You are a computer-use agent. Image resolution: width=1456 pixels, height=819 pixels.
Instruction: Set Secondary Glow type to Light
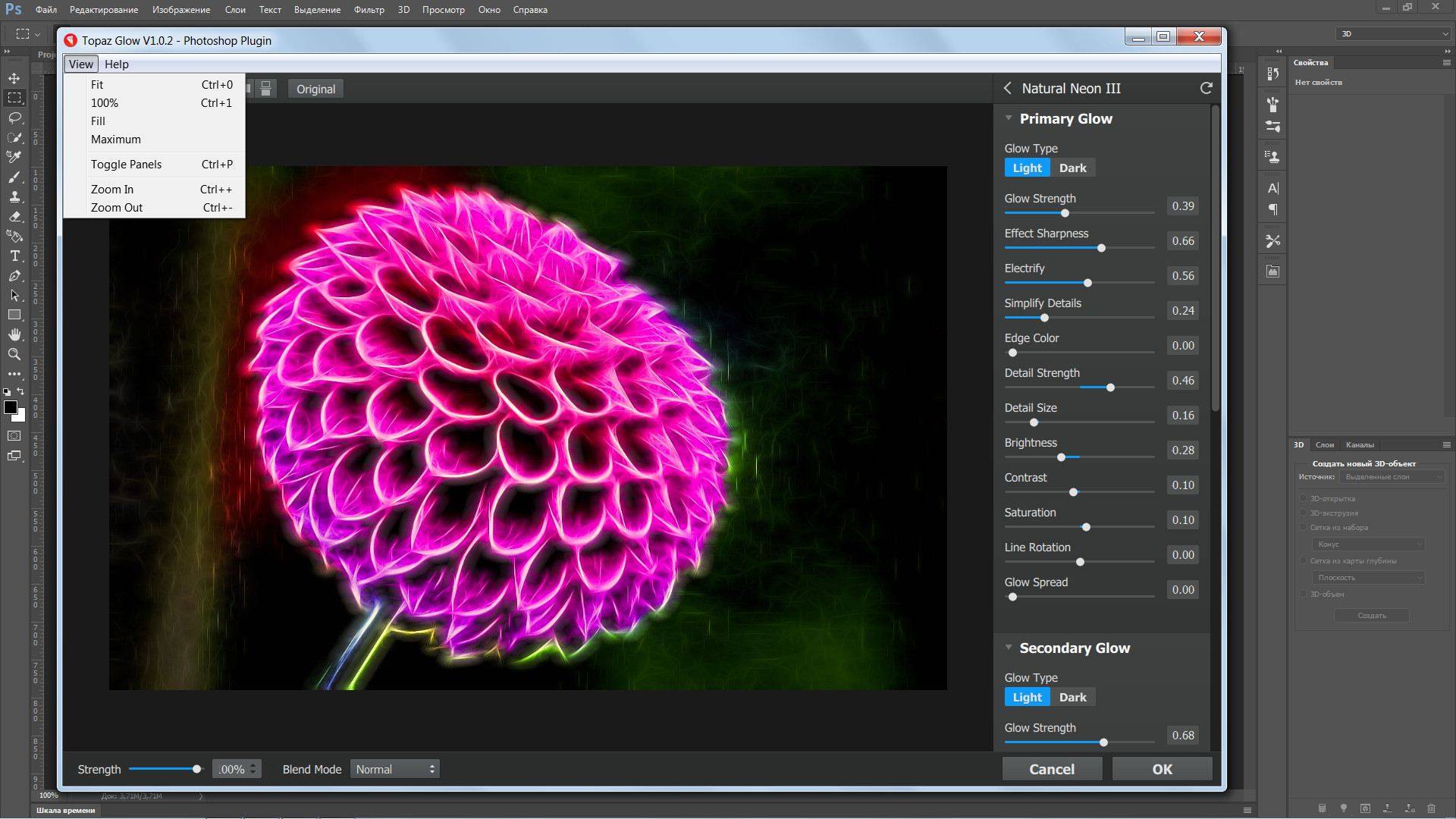click(1028, 697)
